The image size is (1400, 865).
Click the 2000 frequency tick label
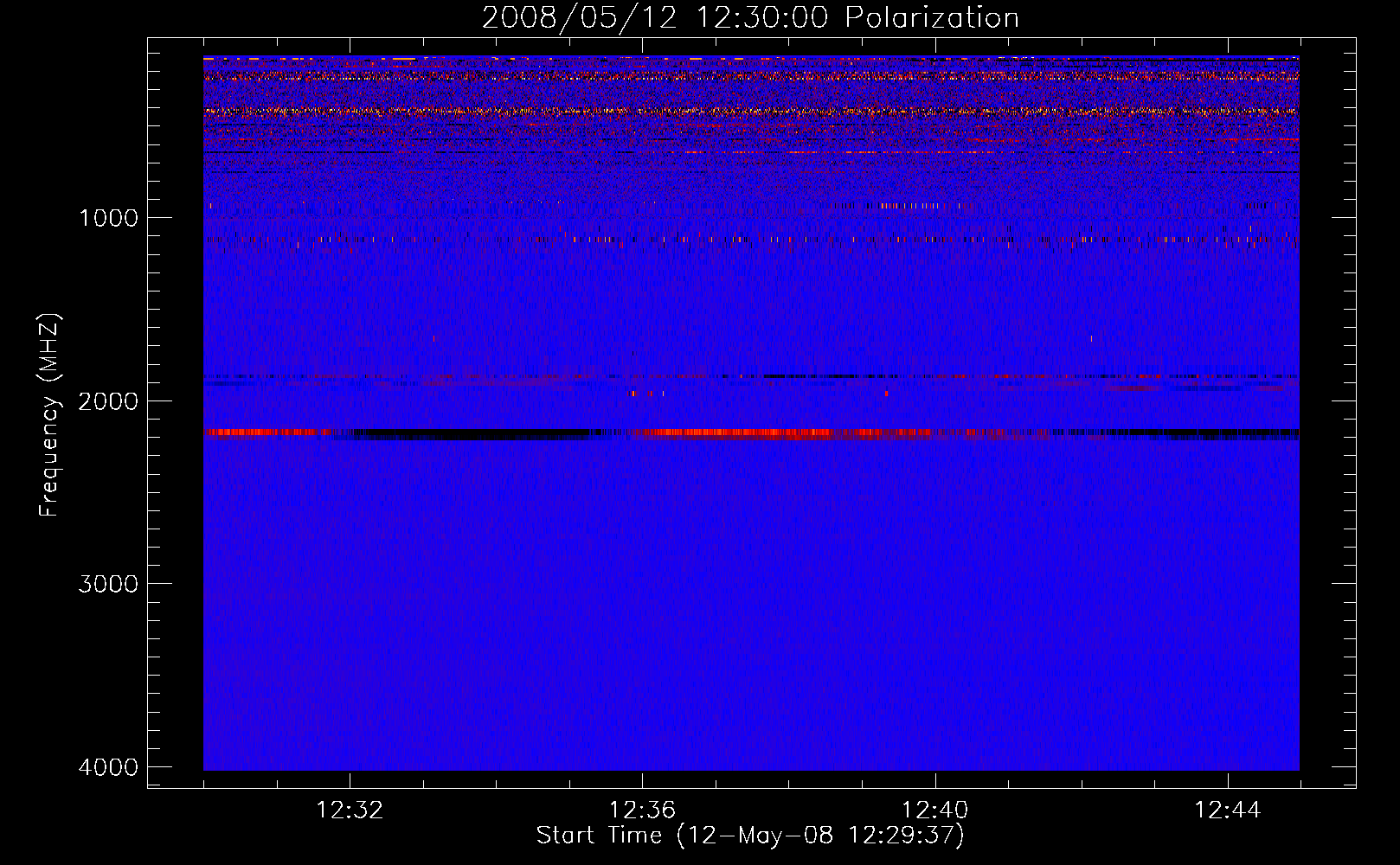pos(109,401)
